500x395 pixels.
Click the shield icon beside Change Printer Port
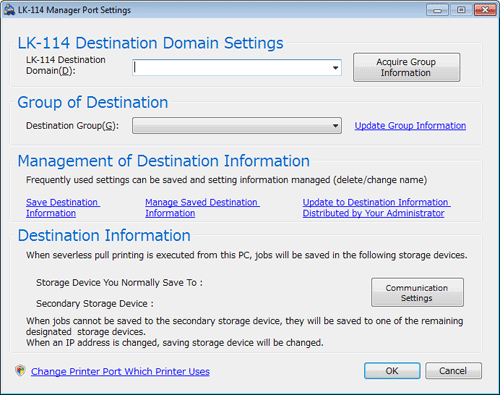tap(21, 371)
